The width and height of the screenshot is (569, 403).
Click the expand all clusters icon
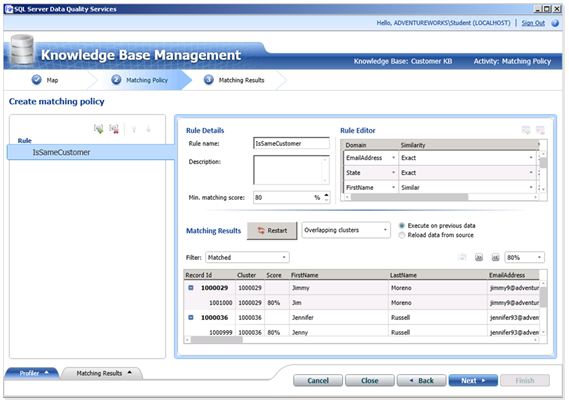pos(479,258)
